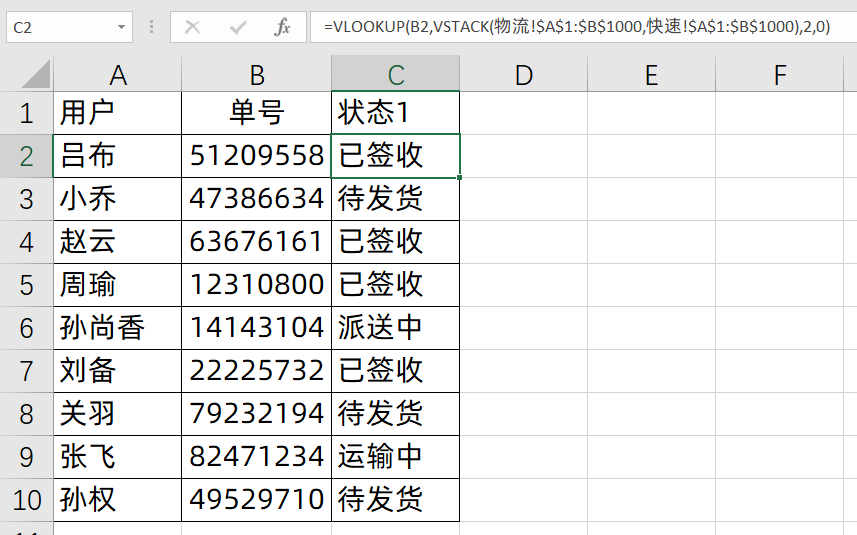The image size is (857, 535).
Task: Select 已签收 status in 赵云's row
Action: pyautogui.click(x=396, y=242)
